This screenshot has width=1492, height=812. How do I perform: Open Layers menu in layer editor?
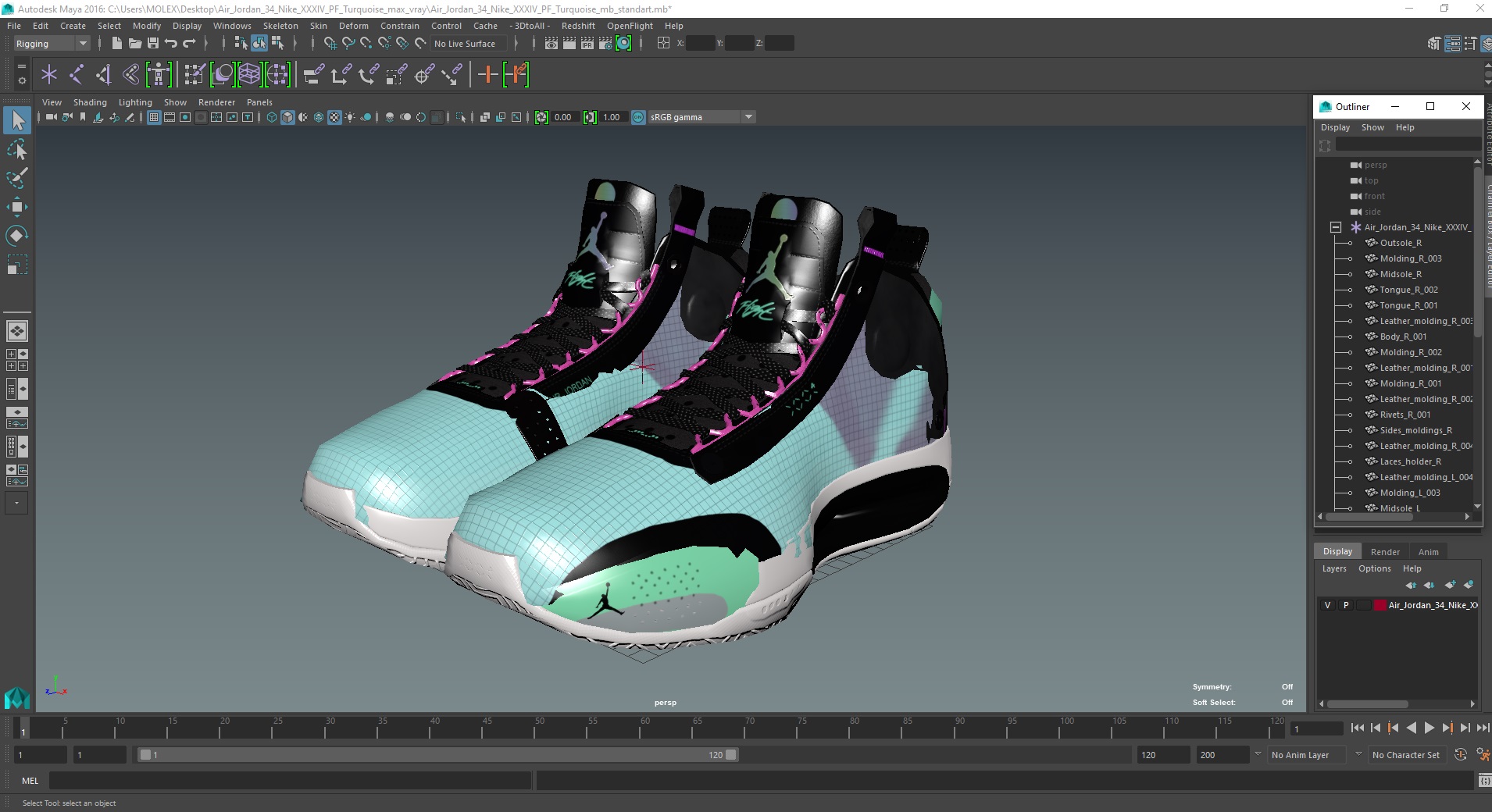pos(1334,568)
